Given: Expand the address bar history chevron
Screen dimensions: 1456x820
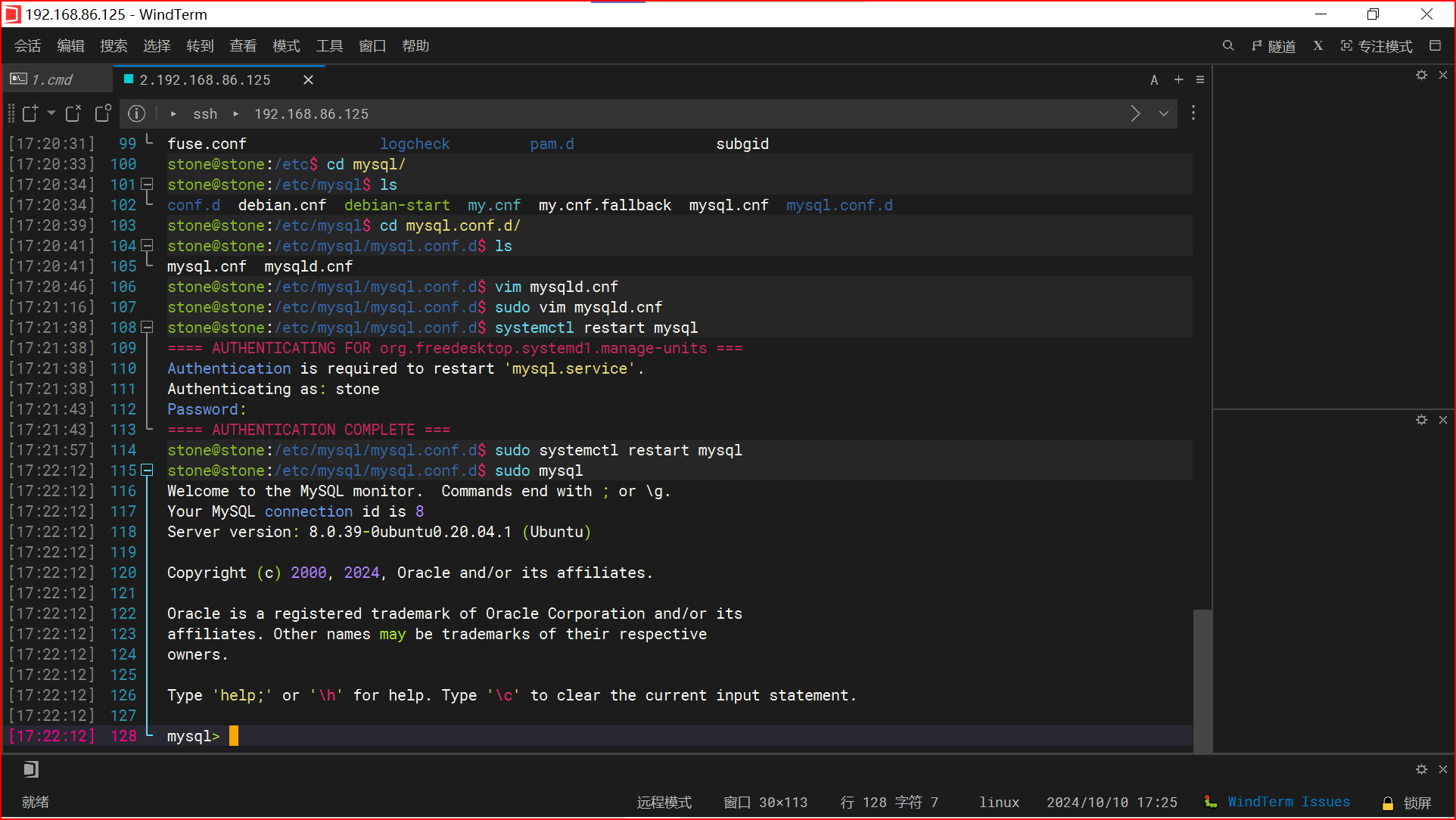Looking at the screenshot, I should click(x=1163, y=113).
